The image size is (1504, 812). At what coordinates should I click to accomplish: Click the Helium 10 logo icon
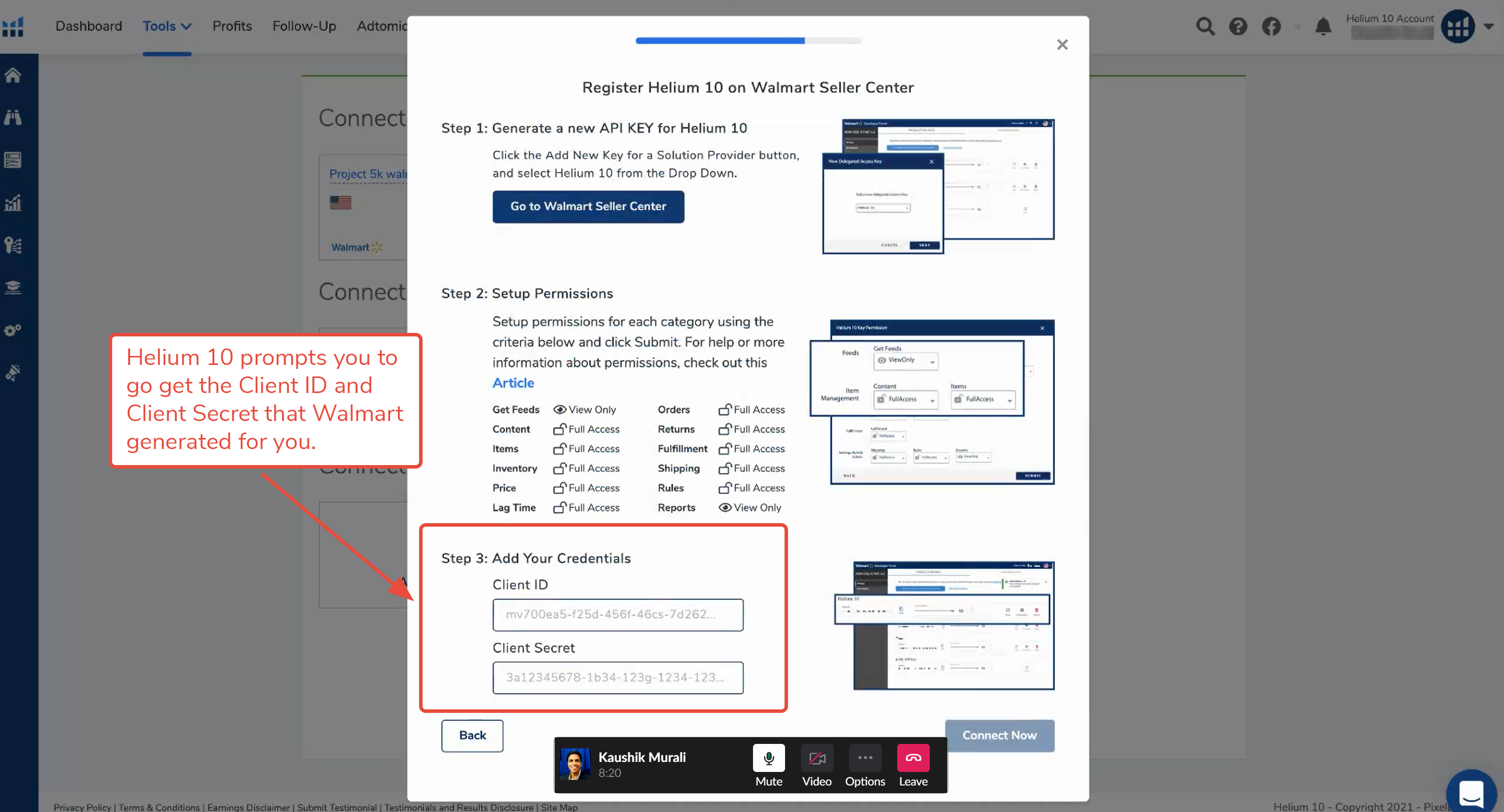click(x=13, y=27)
